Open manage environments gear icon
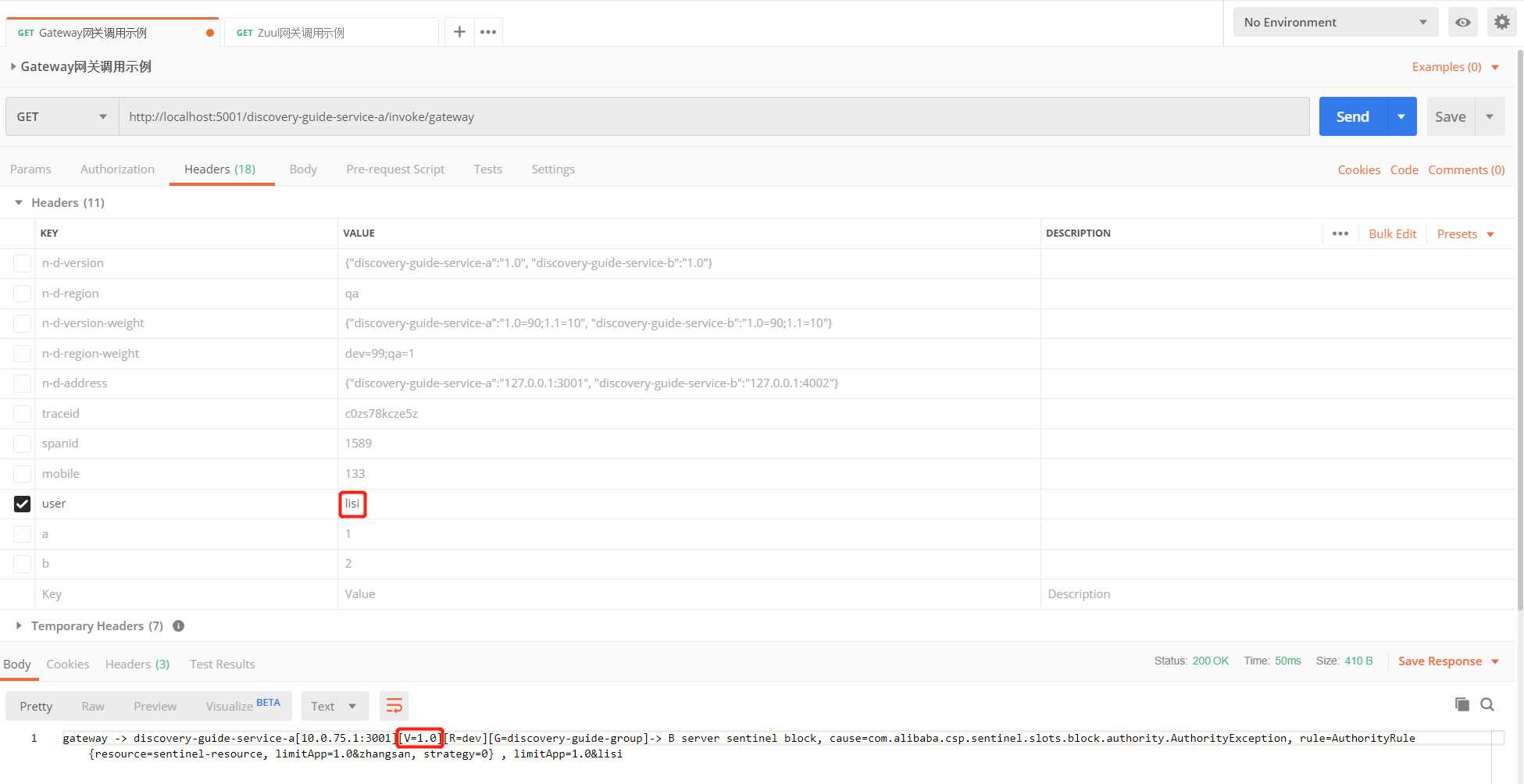This screenshot has width=1524, height=784. pos(1502,23)
